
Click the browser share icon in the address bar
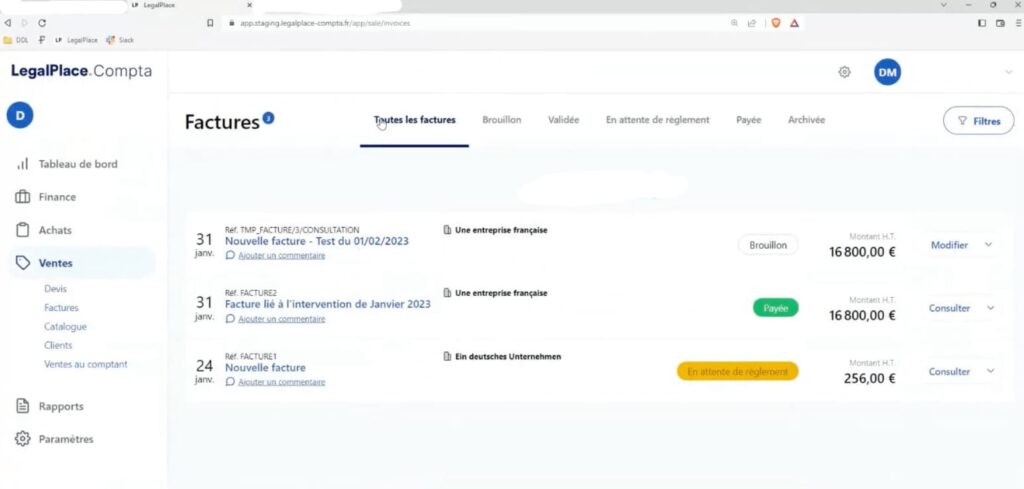(x=752, y=23)
